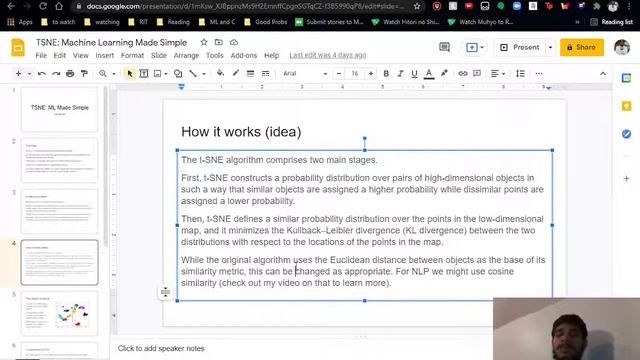
Task: Add a comment from the toolbar
Action: [477, 73]
